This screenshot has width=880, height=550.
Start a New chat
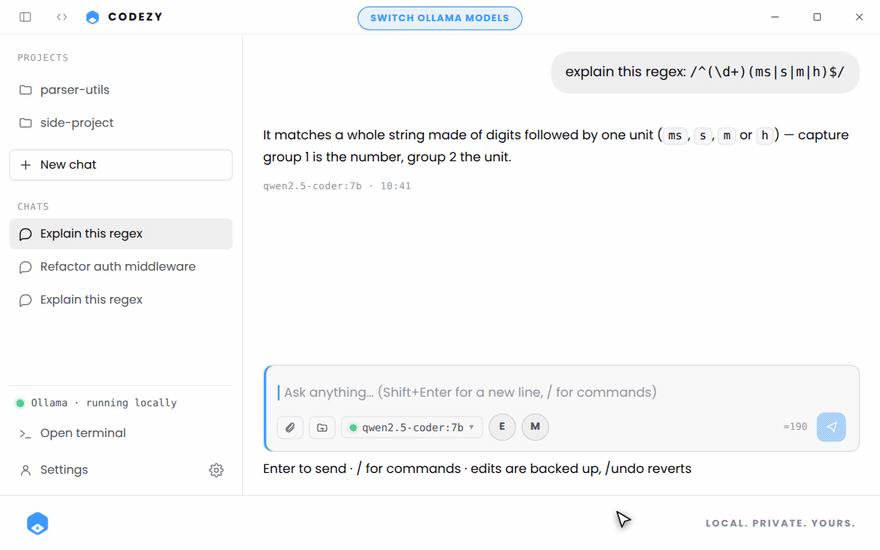click(x=121, y=165)
